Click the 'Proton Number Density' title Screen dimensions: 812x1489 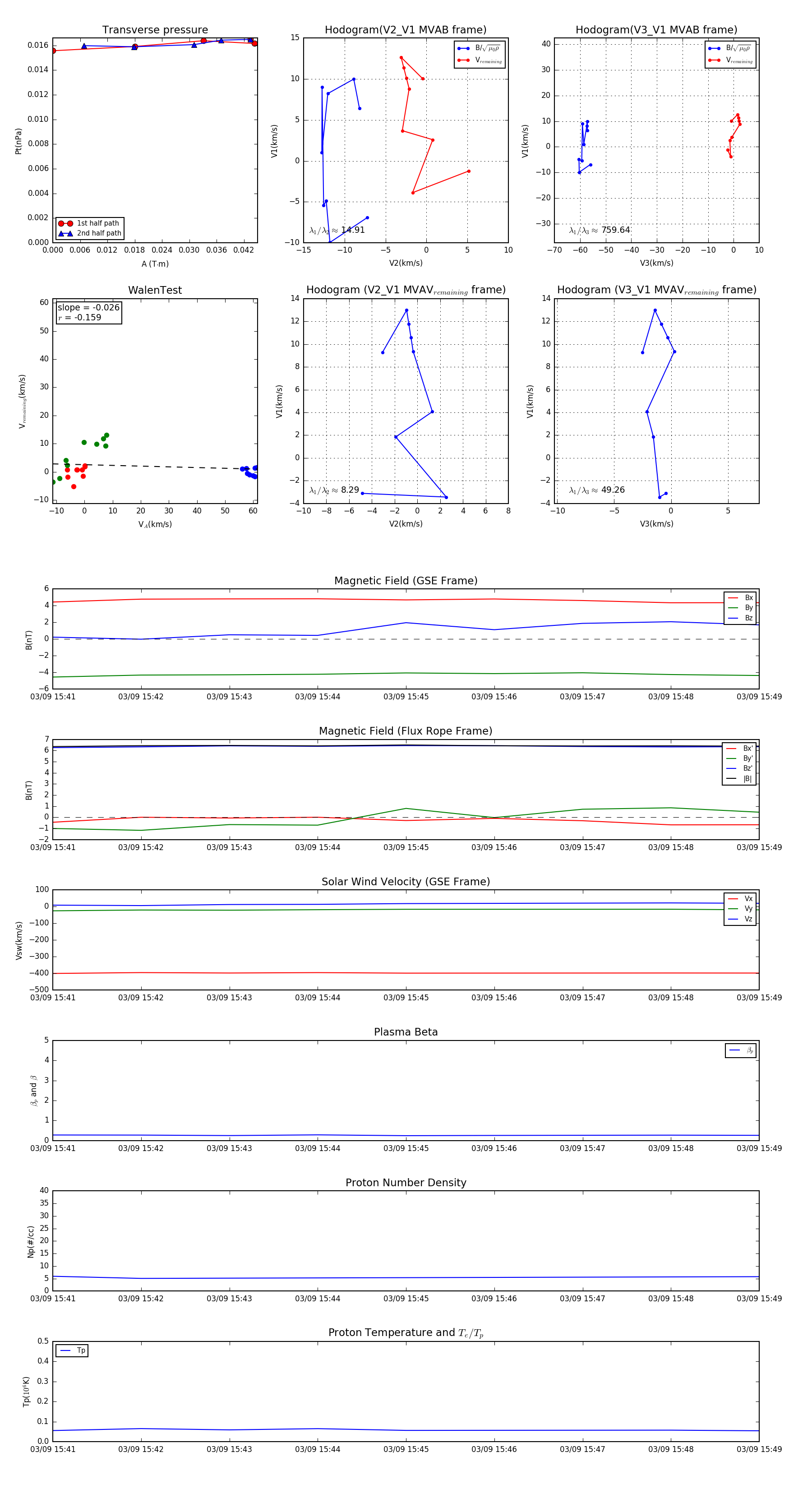tap(406, 1183)
